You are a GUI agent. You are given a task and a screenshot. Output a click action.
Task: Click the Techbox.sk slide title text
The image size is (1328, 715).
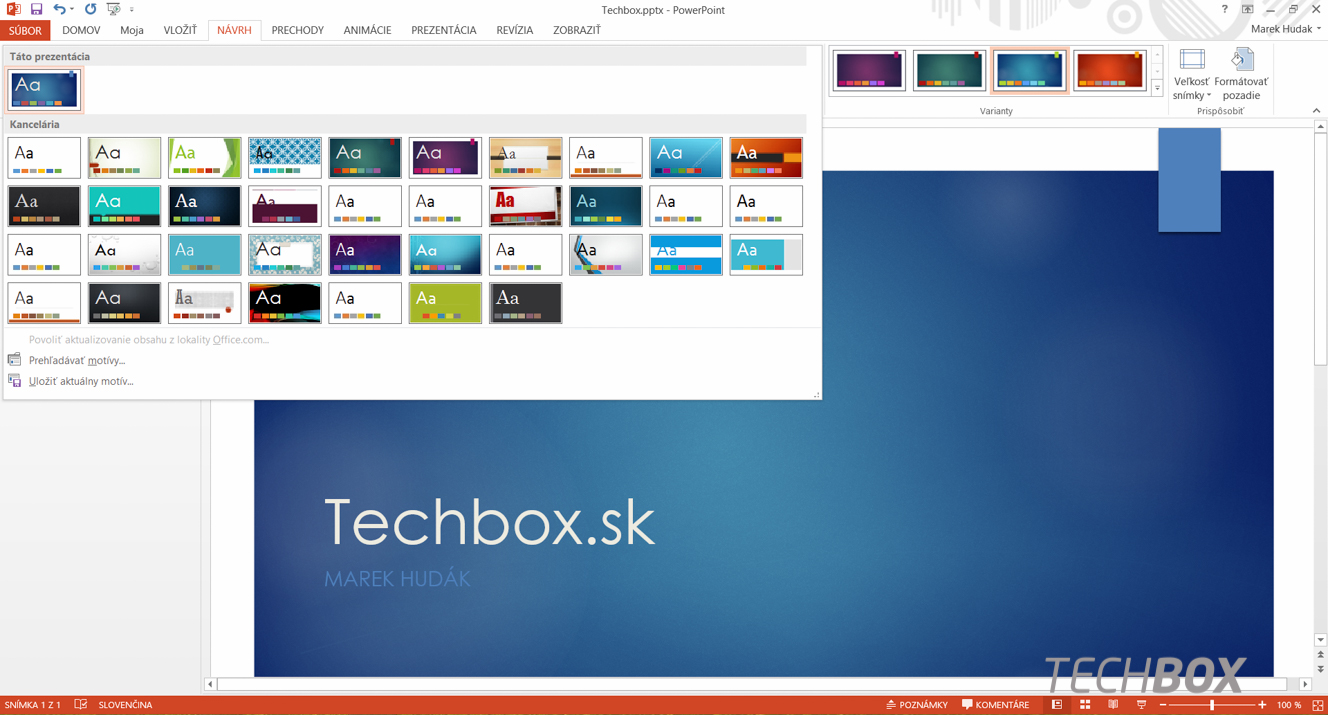coord(489,522)
